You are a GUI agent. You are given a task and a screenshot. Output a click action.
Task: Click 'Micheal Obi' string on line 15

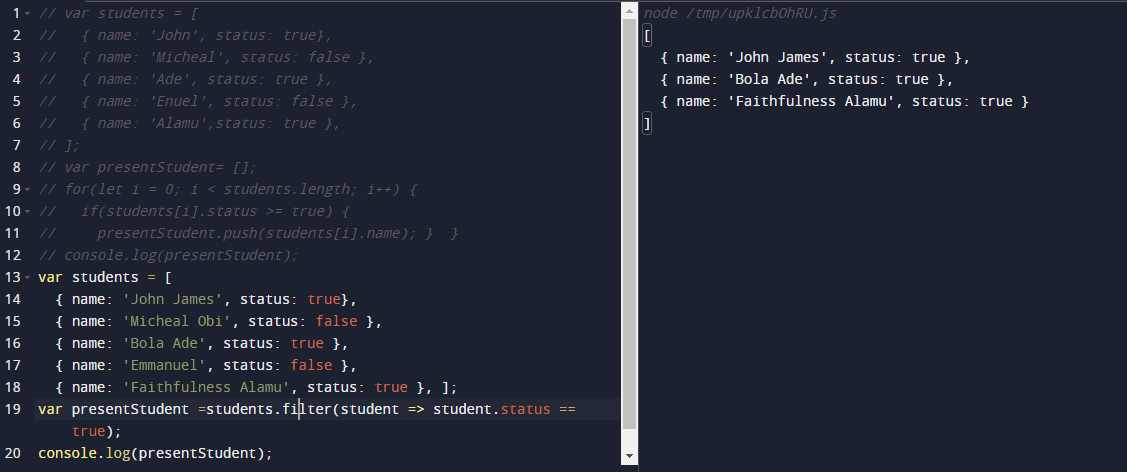(176, 321)
